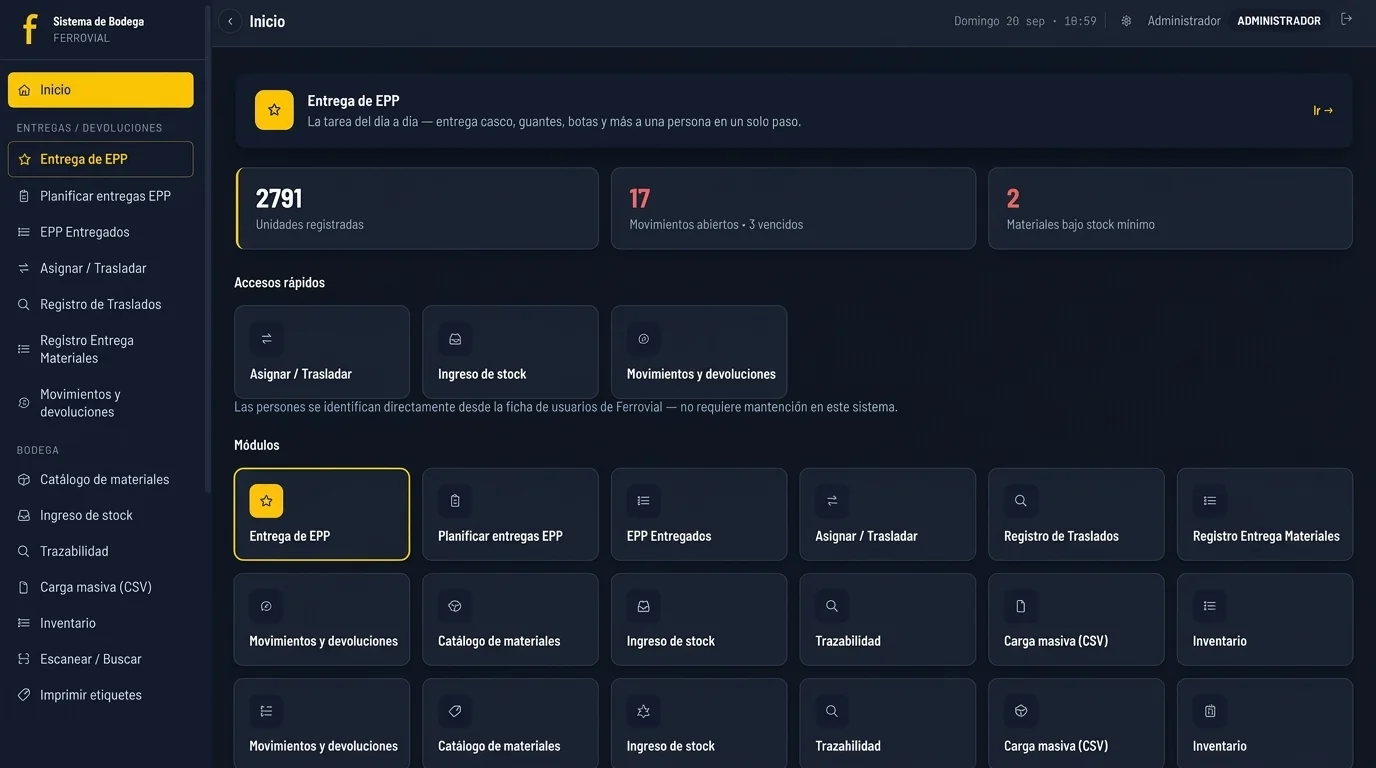Click star icon in Entrega de EPP banner
This screenshot has width=1376, height=768.
(274, 110)
